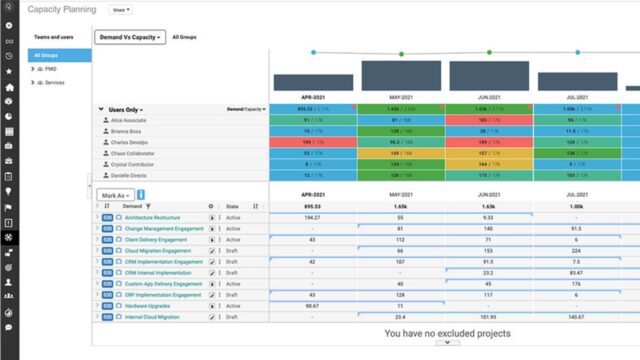Screen dimensions: 640x360
Task: Click the edit pencil on Cloud Migration Engagement row
Action: (212, 251)
